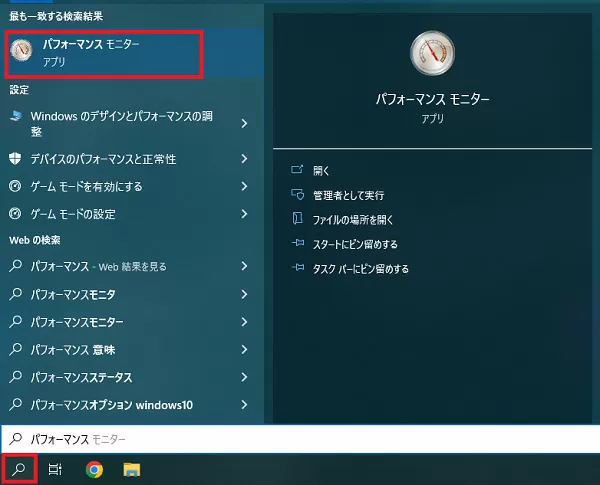The width and height of the screenshot is (600, 485).
Task: Open File Explorer from the taskbar
Action: click(x=132, y=469)
